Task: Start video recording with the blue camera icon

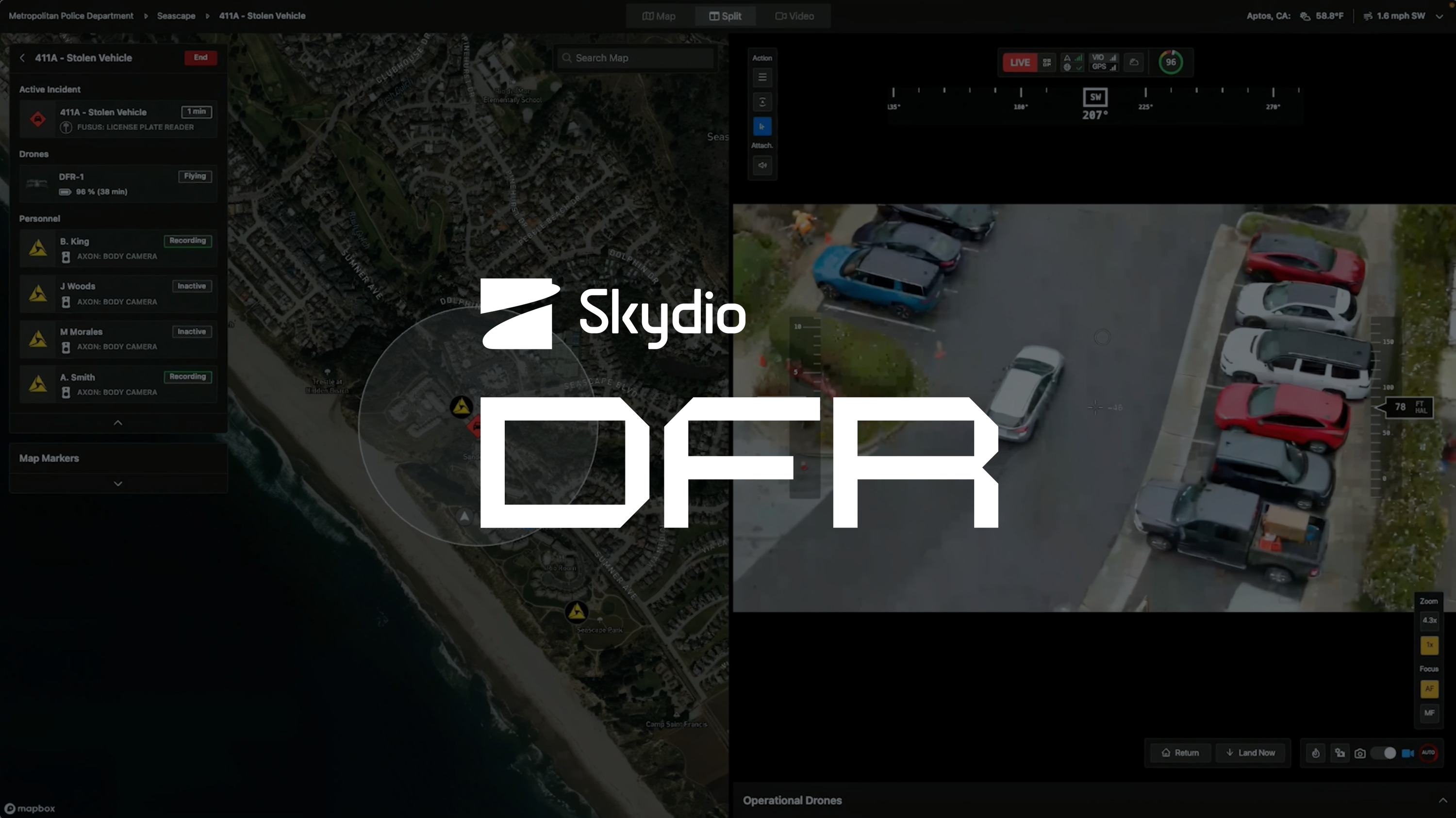Action: click(1407, 753)
